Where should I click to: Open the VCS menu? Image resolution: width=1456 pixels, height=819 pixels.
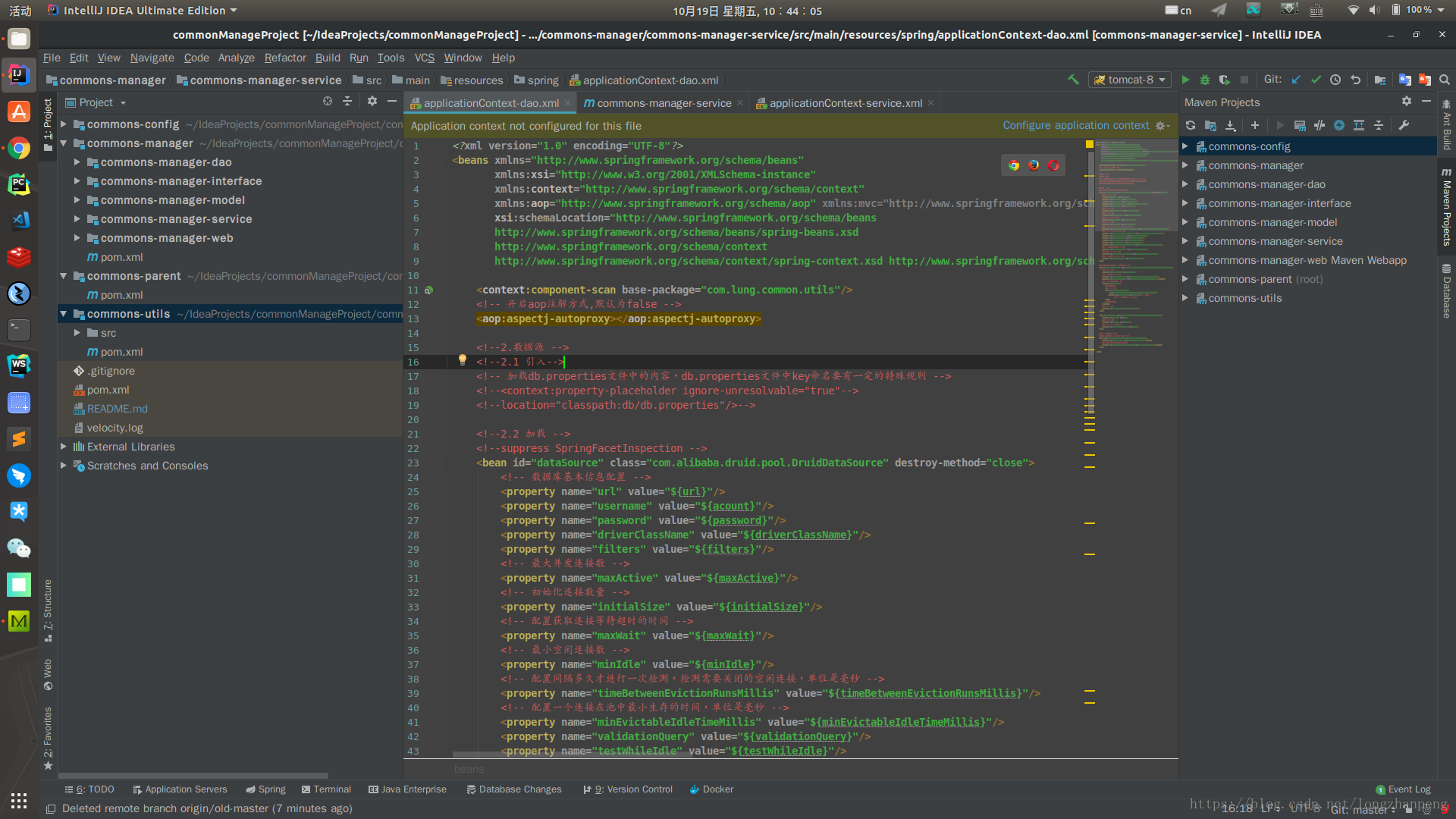point(425,58)
